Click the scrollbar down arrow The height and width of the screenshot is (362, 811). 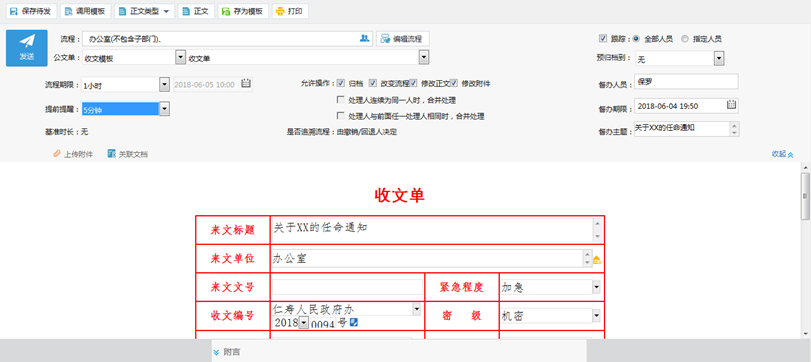tap(805, 333)
